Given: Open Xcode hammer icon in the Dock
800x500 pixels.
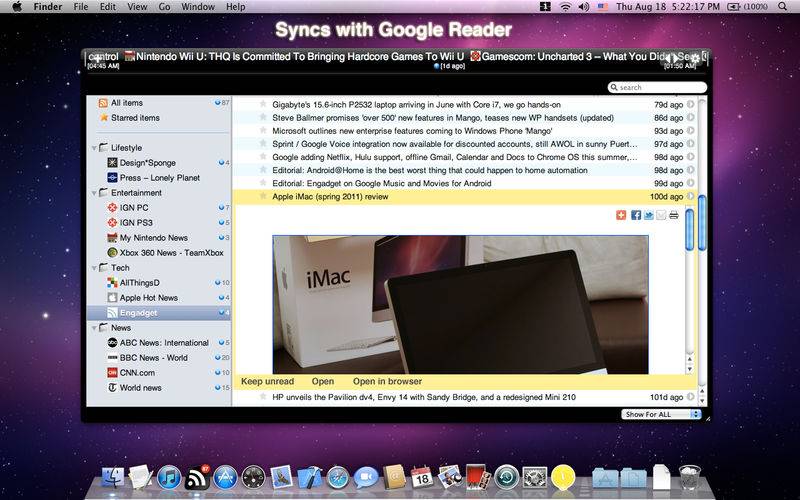Looking at the screenshot, I should coord(309,478).
